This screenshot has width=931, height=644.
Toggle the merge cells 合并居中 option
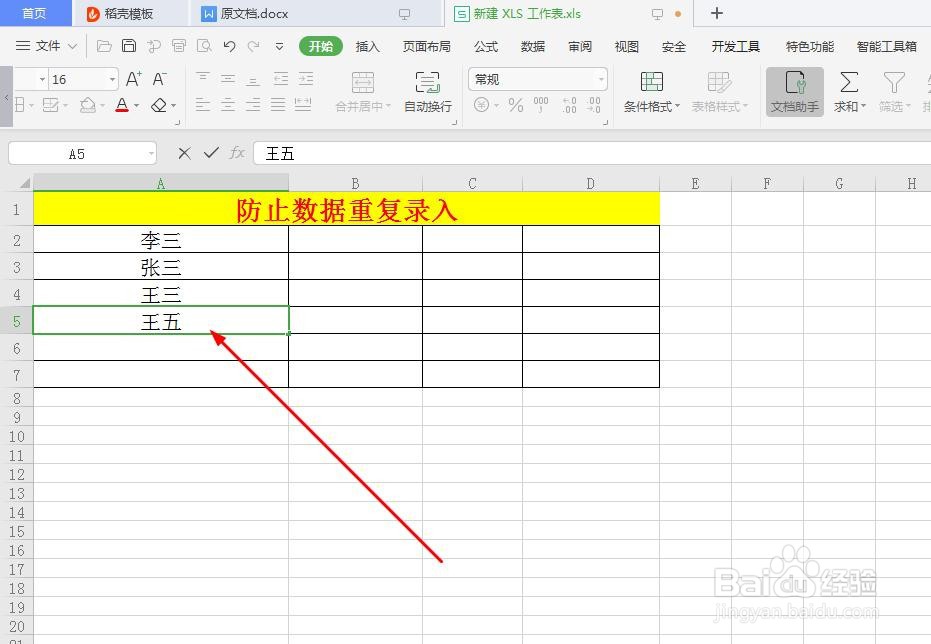pyautogui.click(x=361, y=92)
